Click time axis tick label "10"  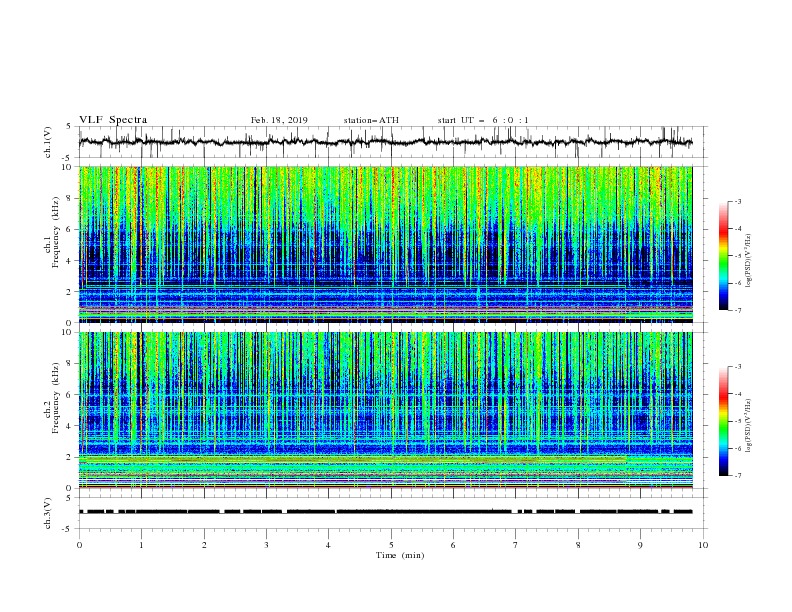[703, 545]
